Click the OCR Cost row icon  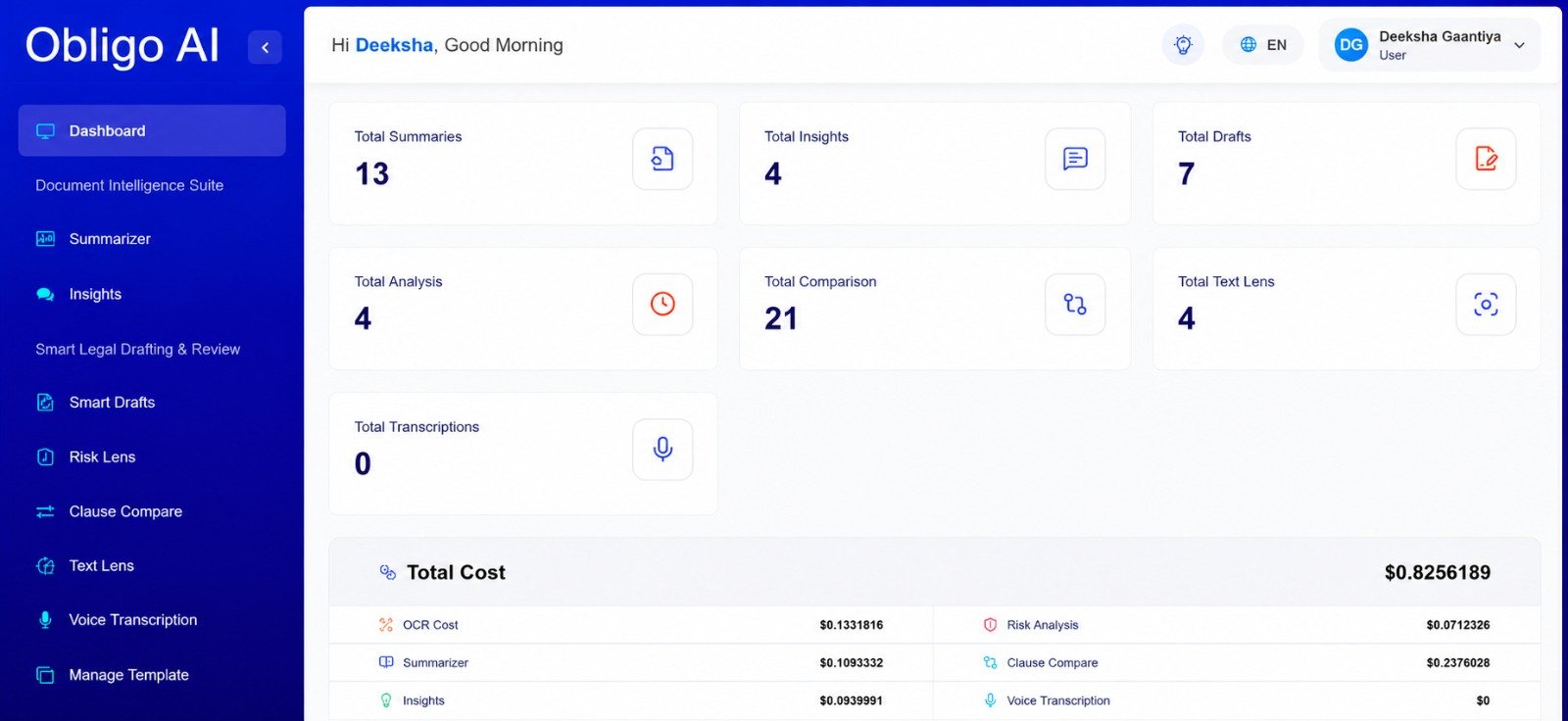point(386,625)
